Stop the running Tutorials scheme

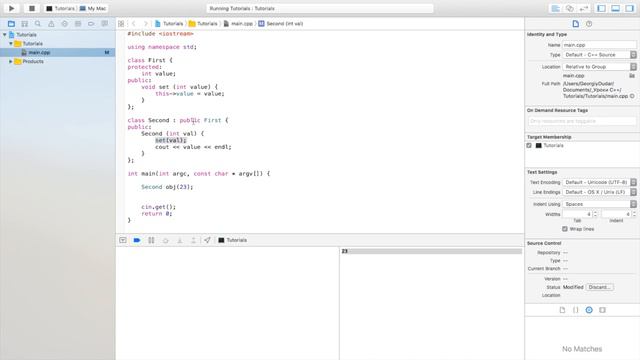pyautogui.click(x=32, y=8)
